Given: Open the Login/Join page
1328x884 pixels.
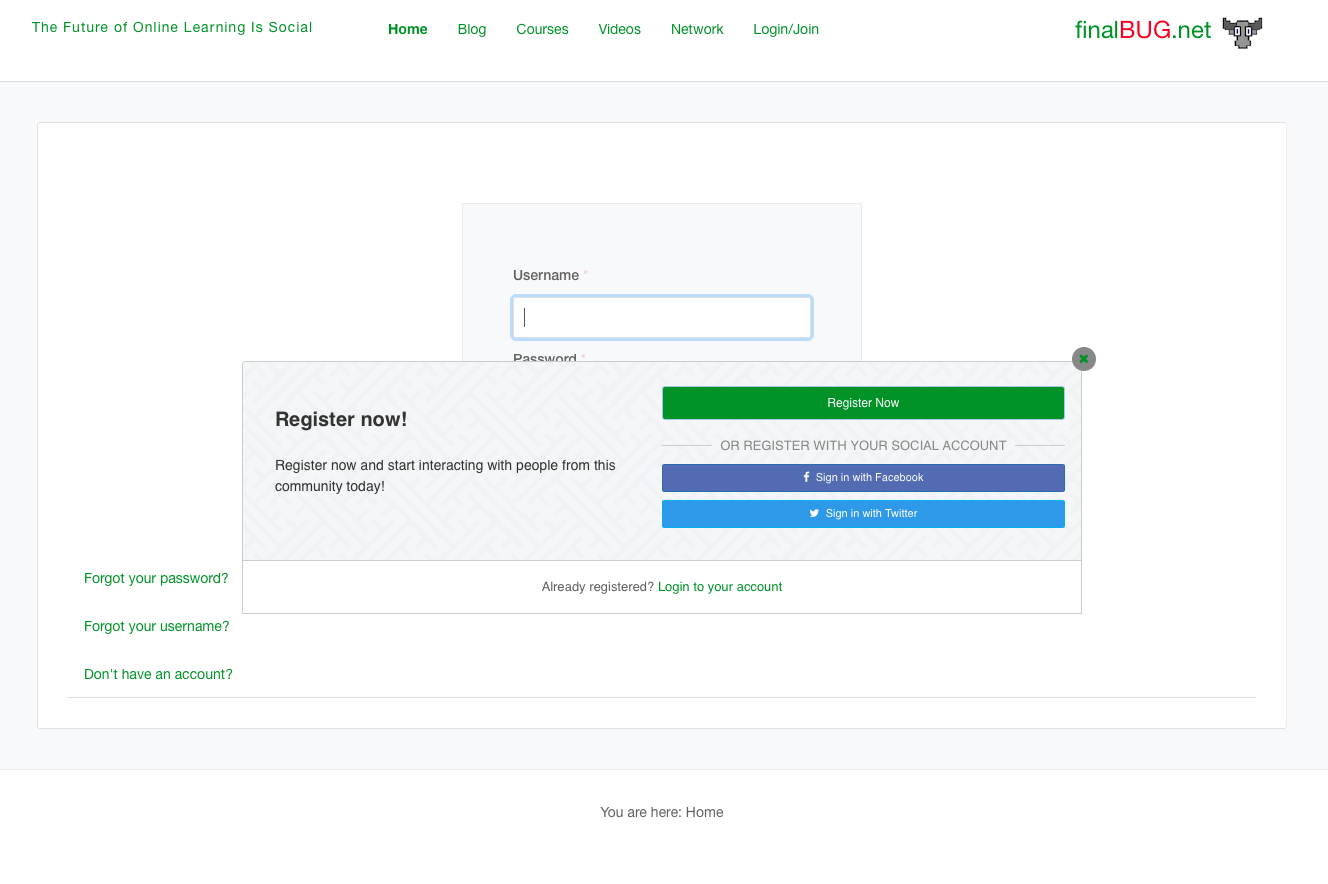Looking at the screenshot, I should tap(785, 29).
